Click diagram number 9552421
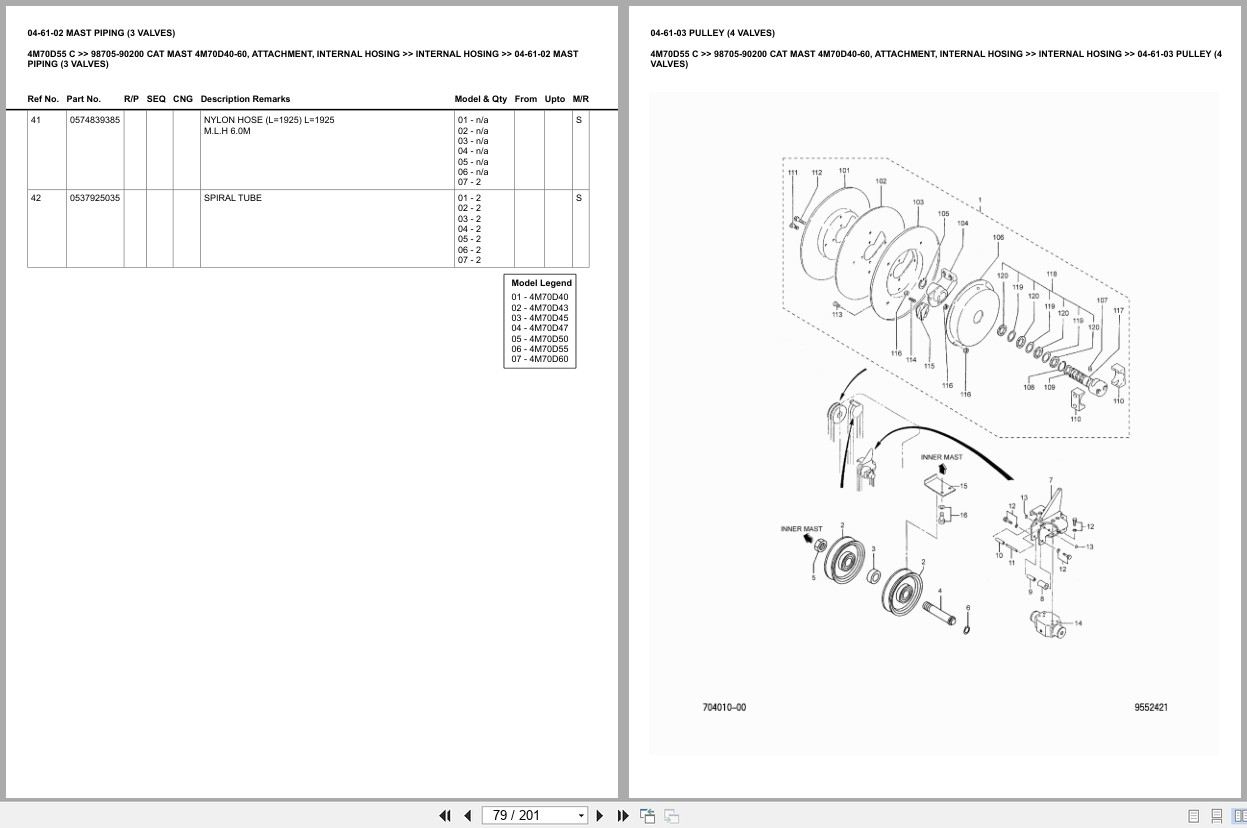Image resolution: width=1247 pixels, height=828 pixels. [x=1151, y=707]
